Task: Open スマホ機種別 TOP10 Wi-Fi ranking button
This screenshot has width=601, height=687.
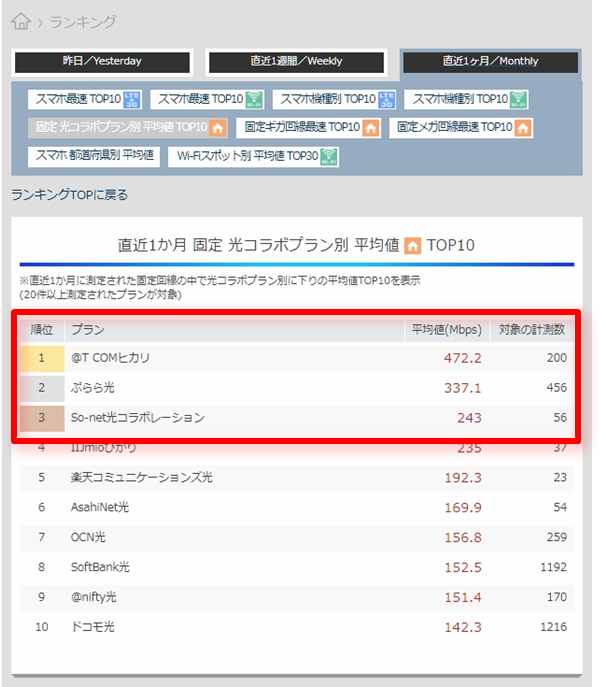Action: click(x=467, y=99)
